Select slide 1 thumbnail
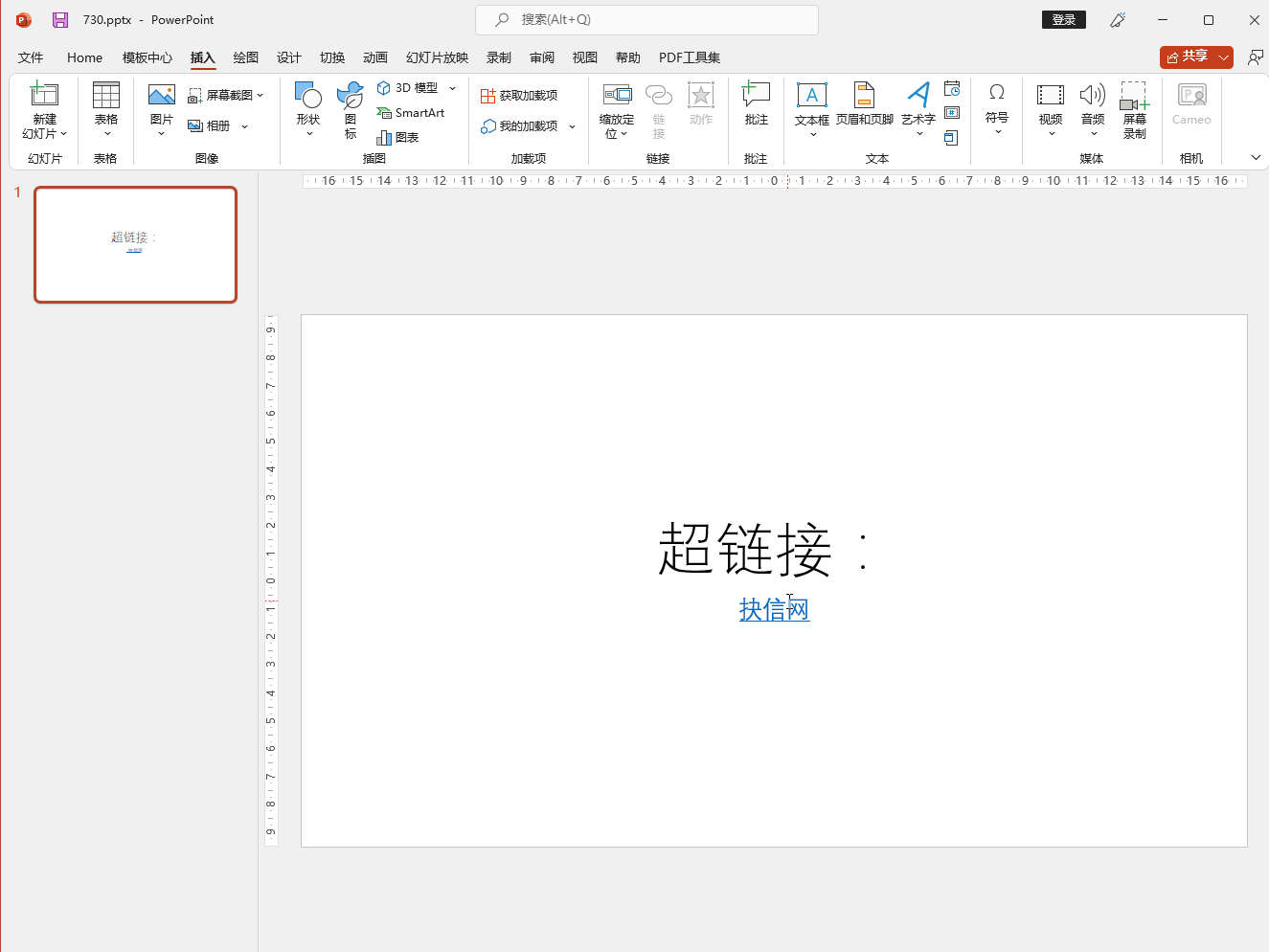The image size is (1269, 952). [135, 245]
